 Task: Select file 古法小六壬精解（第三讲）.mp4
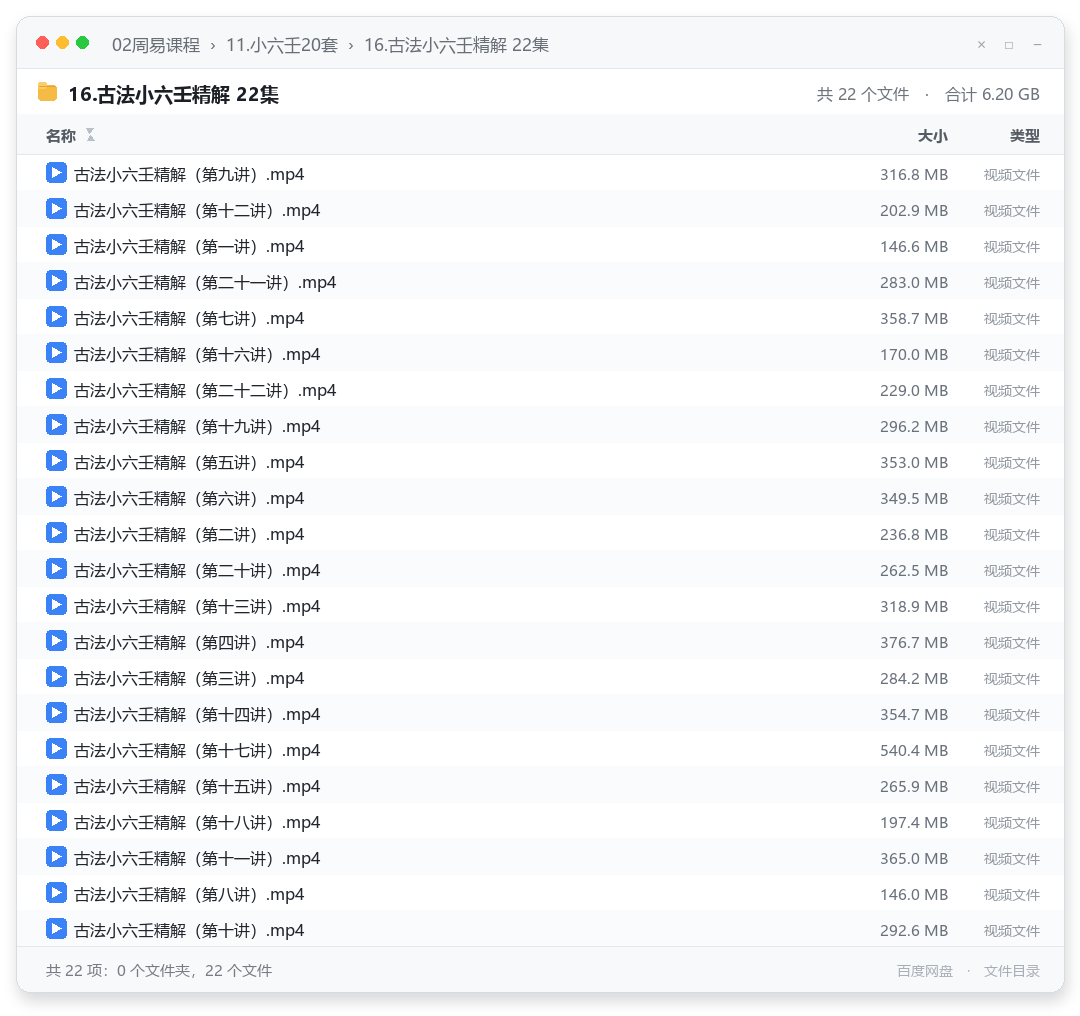click(x=540, y=678)
